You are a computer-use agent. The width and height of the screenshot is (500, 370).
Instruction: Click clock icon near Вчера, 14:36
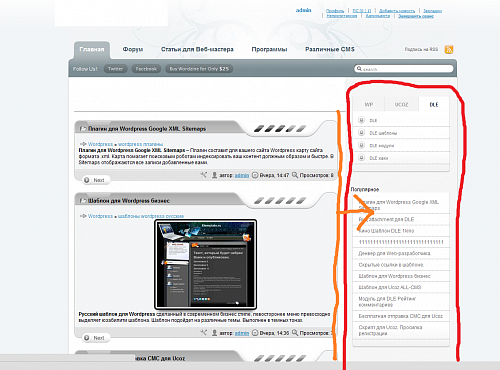pos(255,333)
